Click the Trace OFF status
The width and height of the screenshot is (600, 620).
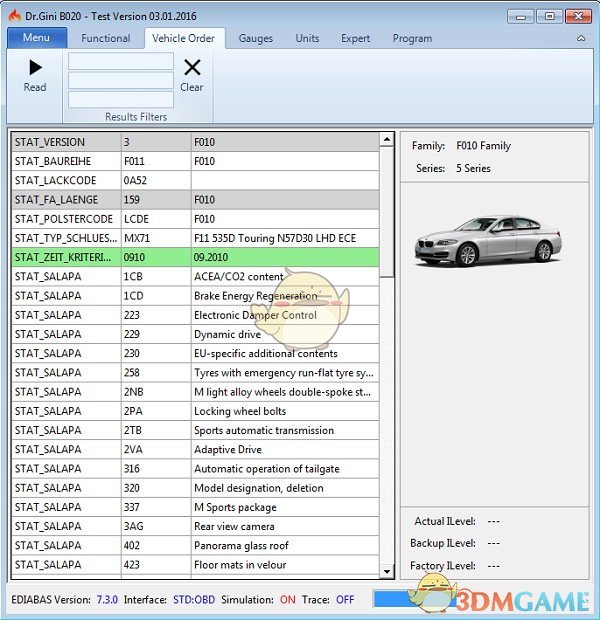(x=345, y=599)
